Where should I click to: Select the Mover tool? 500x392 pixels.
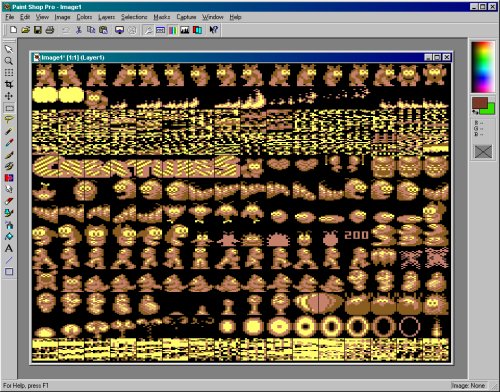(x=9, y=96)
